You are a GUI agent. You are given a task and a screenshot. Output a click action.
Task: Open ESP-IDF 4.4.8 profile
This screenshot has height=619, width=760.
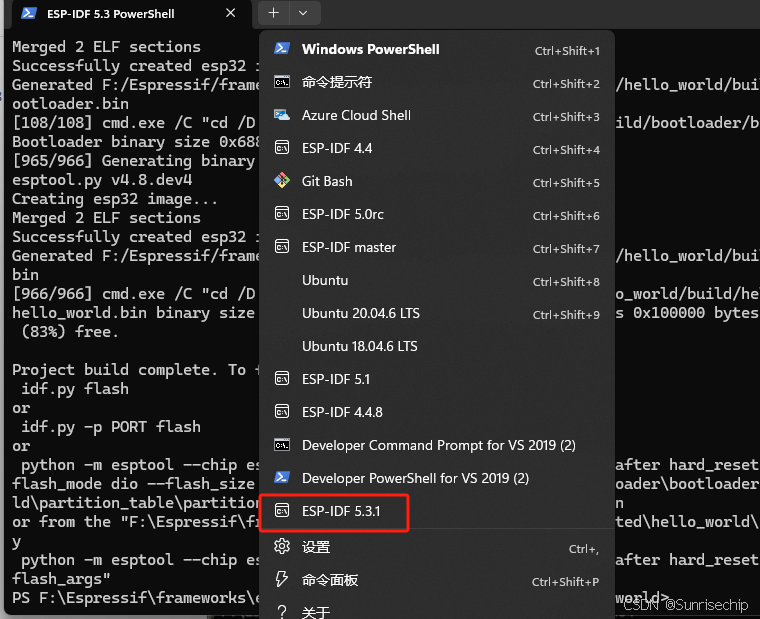coord(437,412)
